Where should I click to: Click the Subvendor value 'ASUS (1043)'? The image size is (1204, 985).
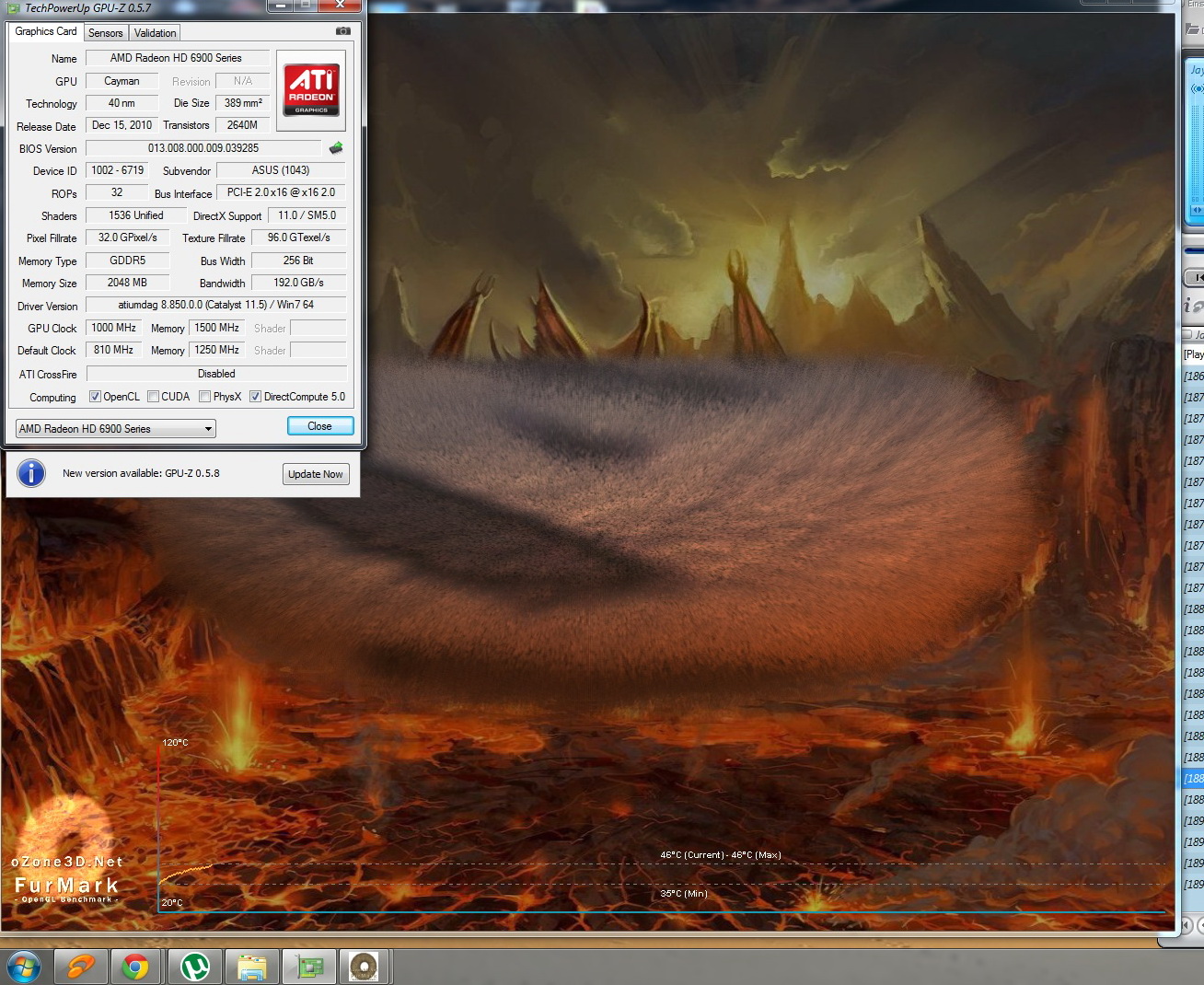[281, 170]
